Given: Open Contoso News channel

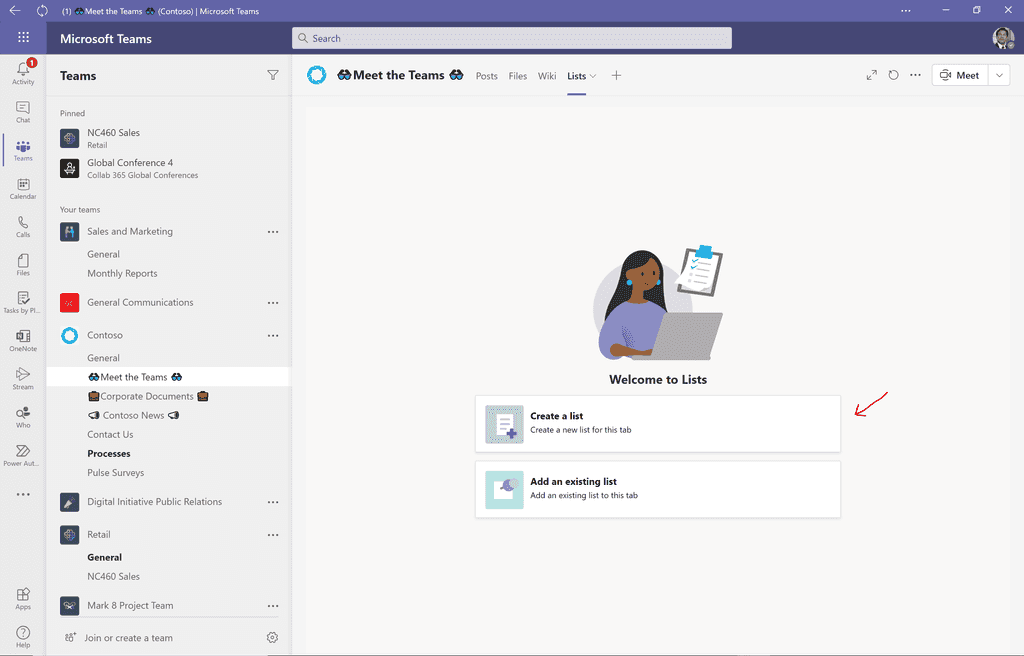Looking at the screenshot, I should (x=133, y=415).
